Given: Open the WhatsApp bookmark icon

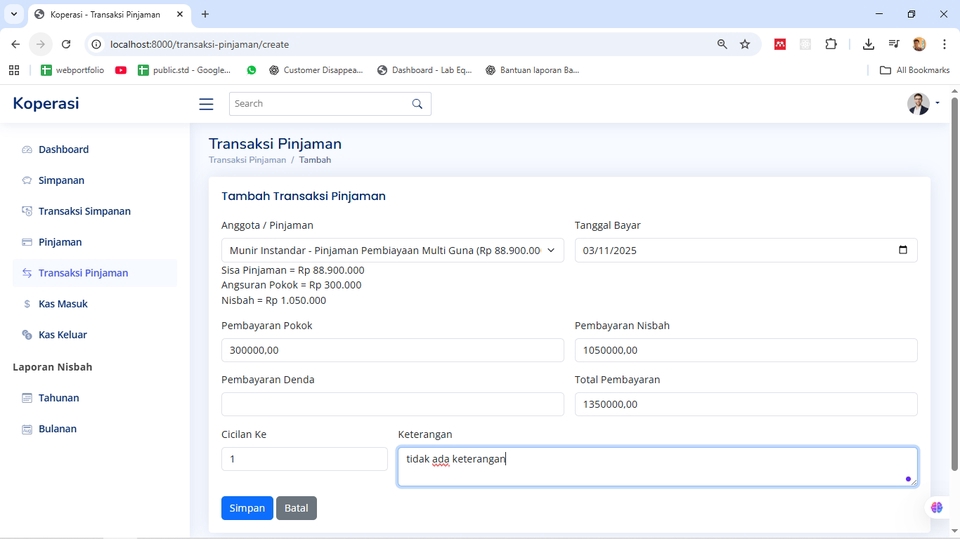Looking at the screenshot, I should (252, 70).
